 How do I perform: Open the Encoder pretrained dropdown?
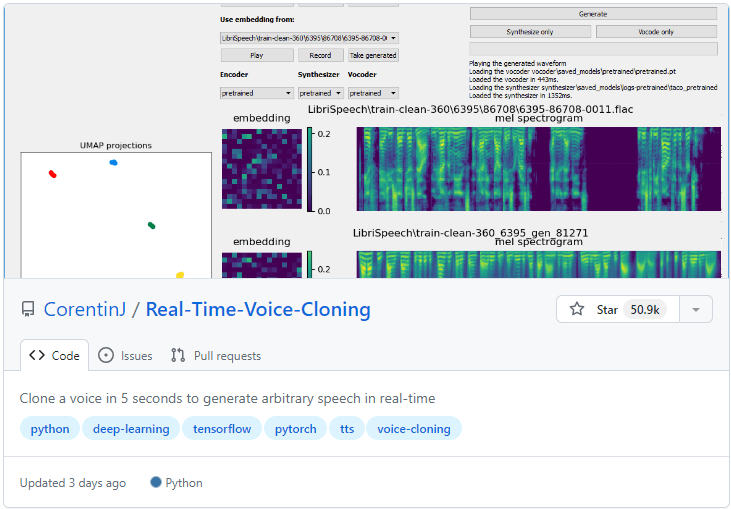[x=256, y=93]
